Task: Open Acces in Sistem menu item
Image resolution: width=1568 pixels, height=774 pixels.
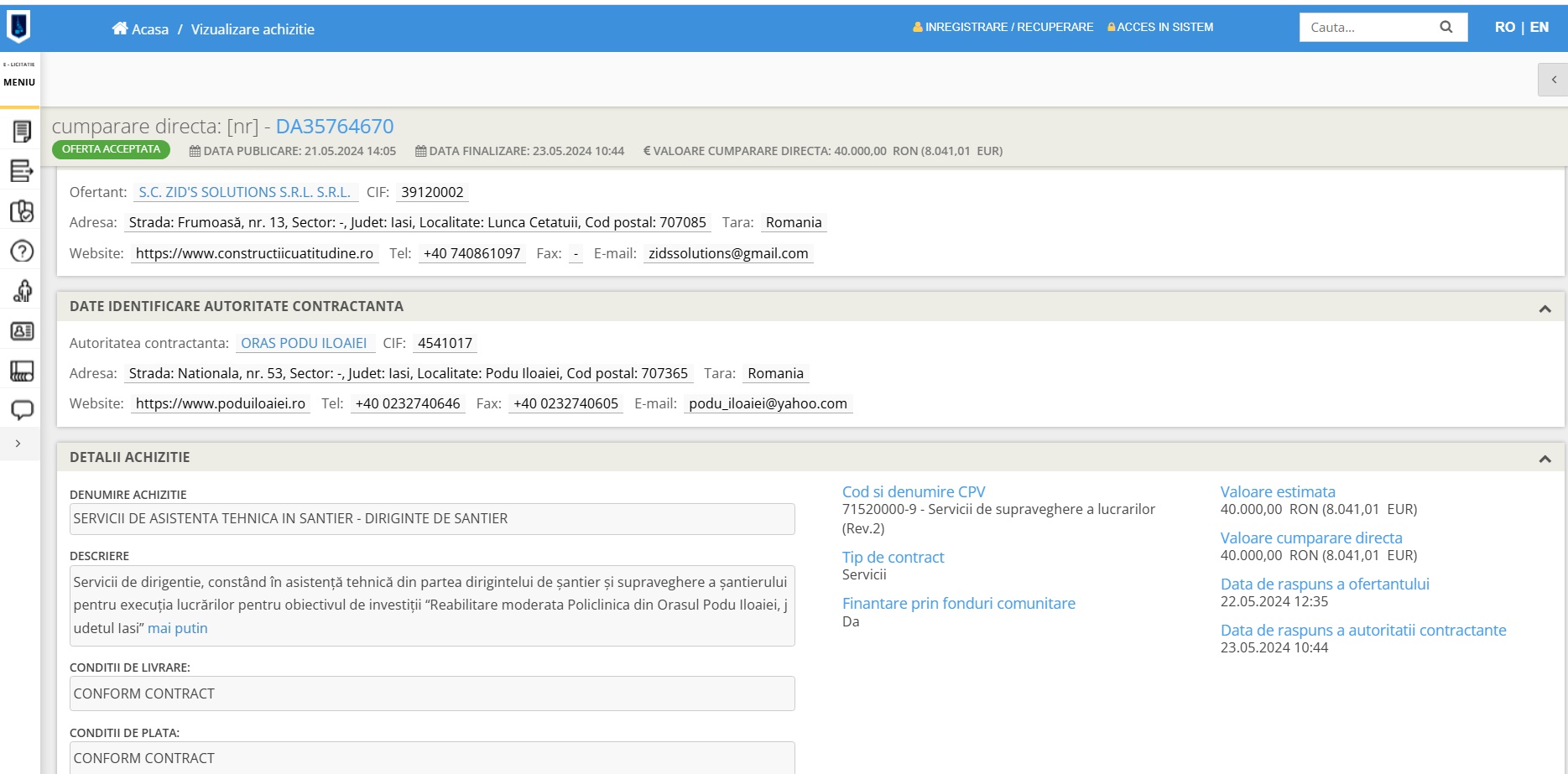Action: 1160,27
